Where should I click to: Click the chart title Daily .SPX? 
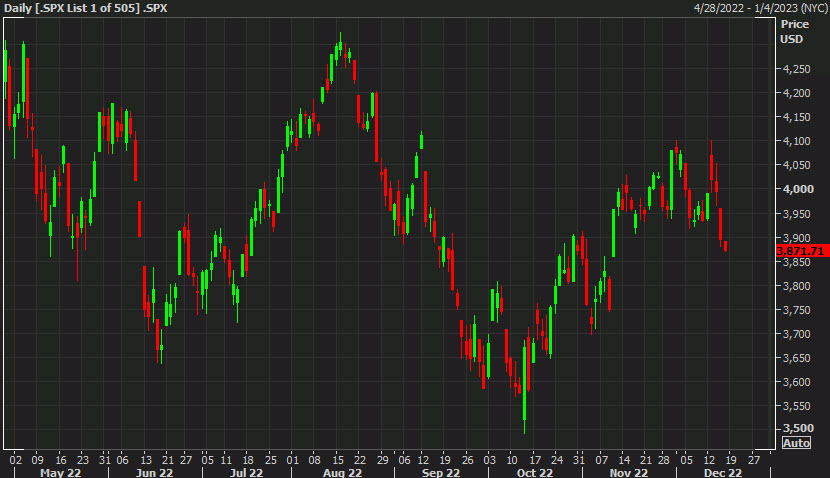click(x=86, y=8)
